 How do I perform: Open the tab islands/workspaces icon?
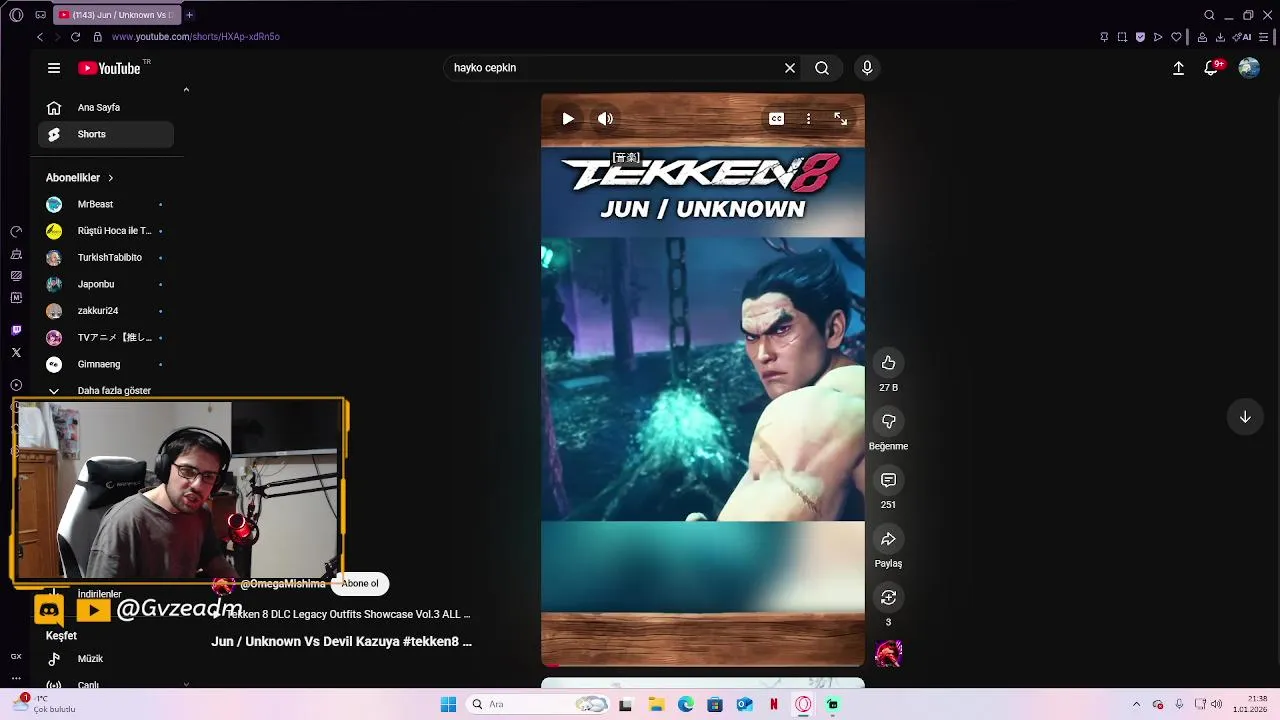pyautogui.click(x=40, y=15)
